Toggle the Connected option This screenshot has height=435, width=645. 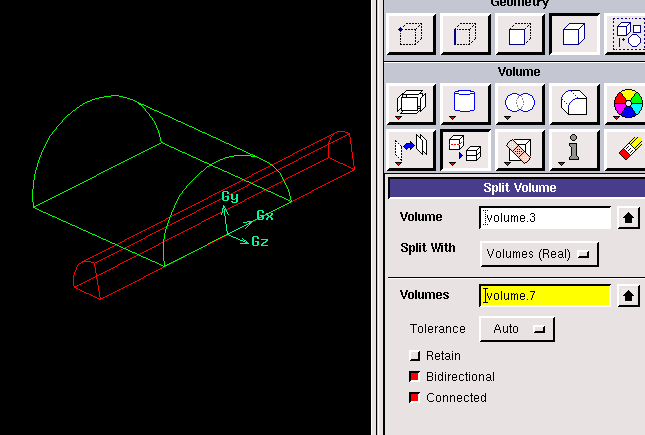415,398
